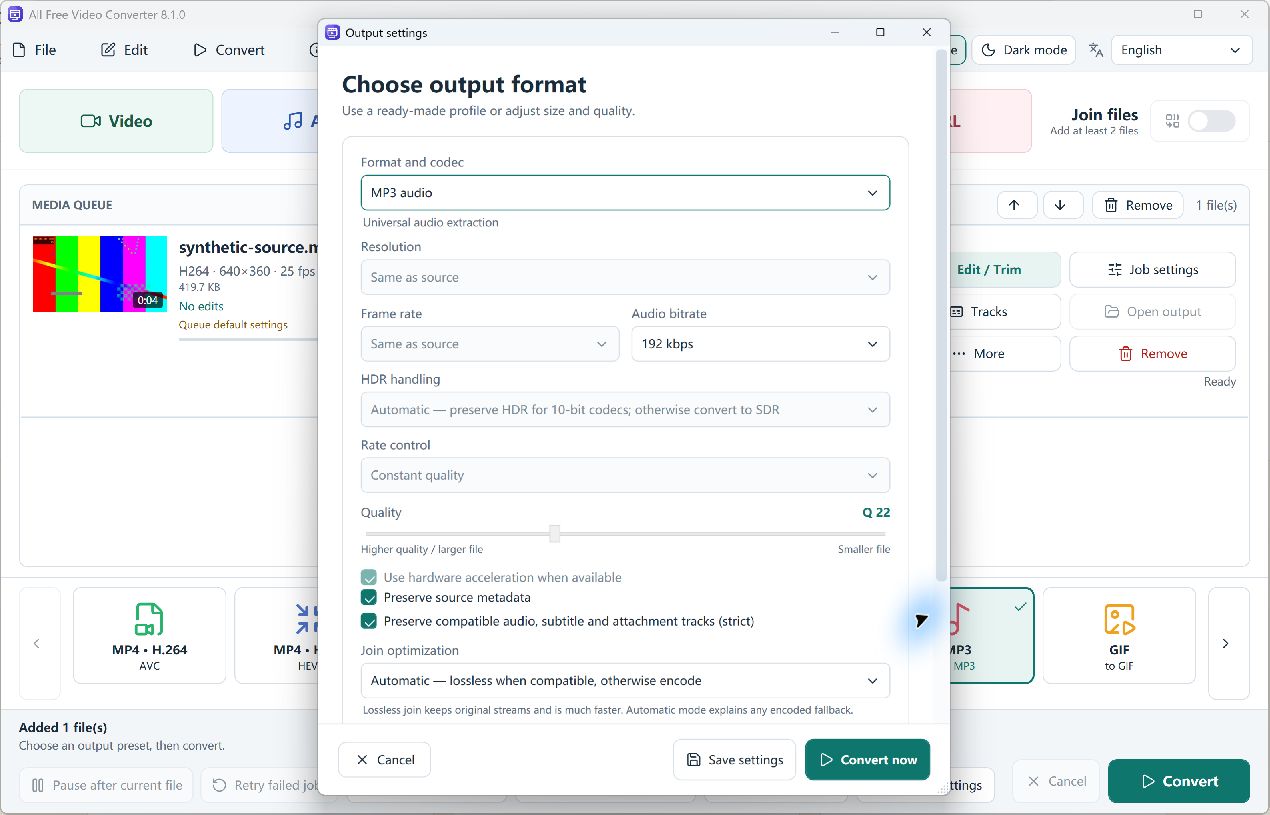Expand the Join optimization dropdown
Viewport: 1270px width, 815px height.
[625, 681]
